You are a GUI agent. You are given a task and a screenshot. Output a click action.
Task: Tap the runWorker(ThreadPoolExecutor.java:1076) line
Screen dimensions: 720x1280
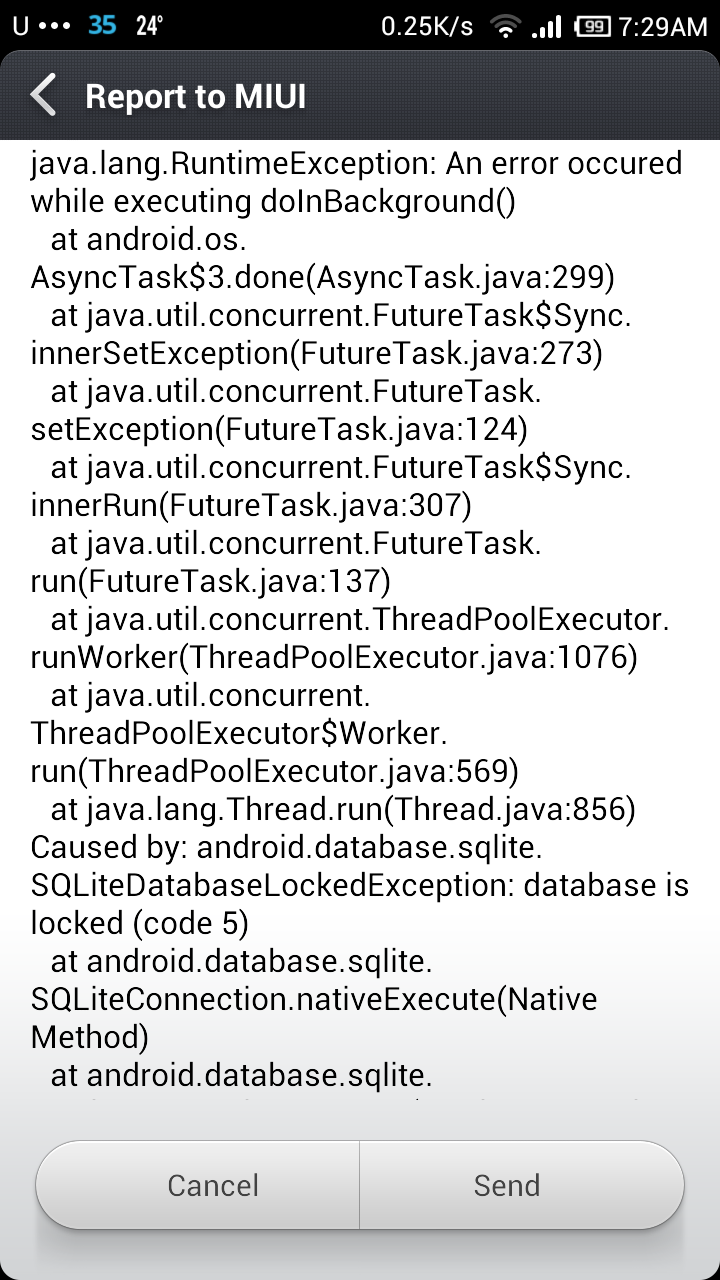pos(334,657)
